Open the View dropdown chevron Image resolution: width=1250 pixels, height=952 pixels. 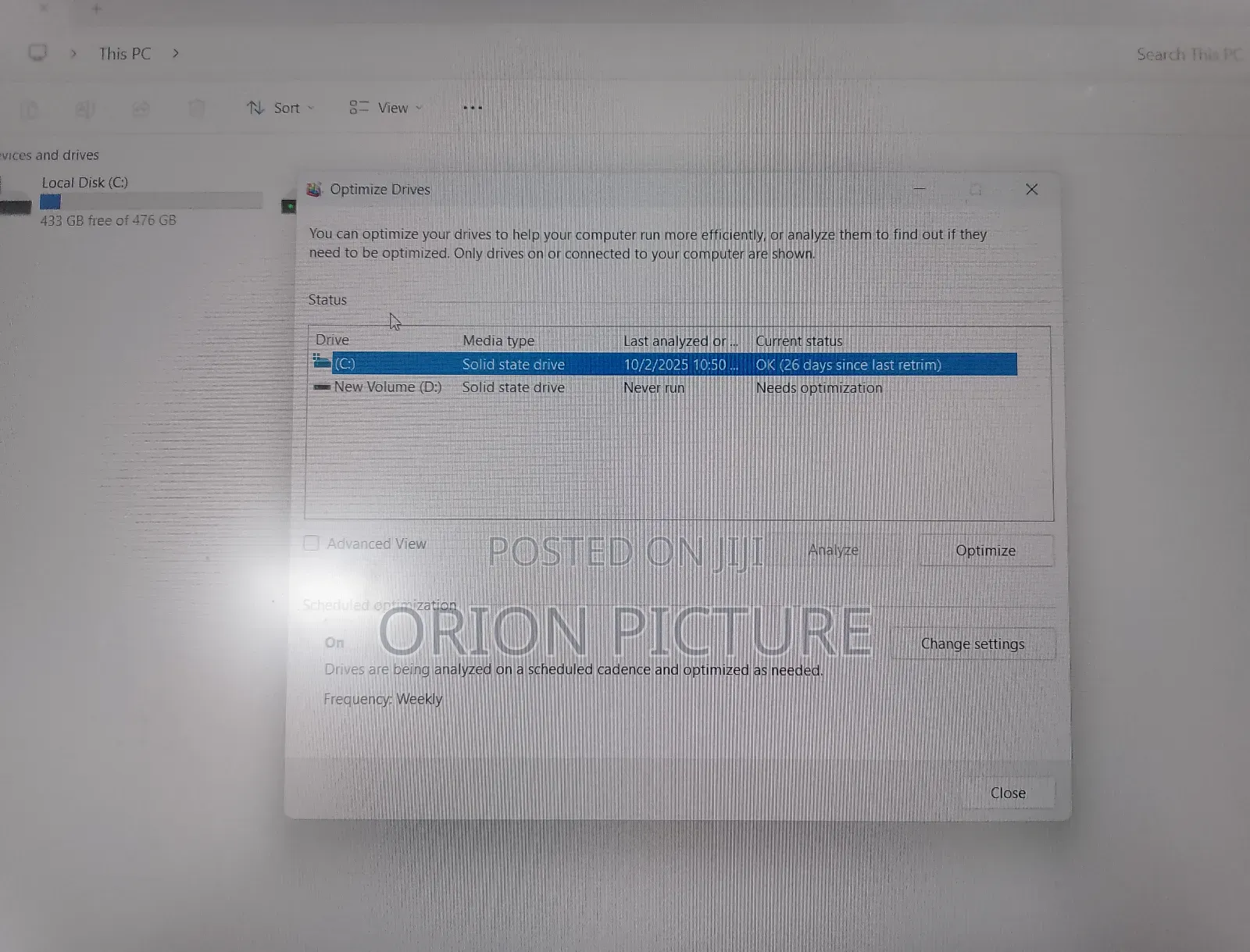click(419, 108)
